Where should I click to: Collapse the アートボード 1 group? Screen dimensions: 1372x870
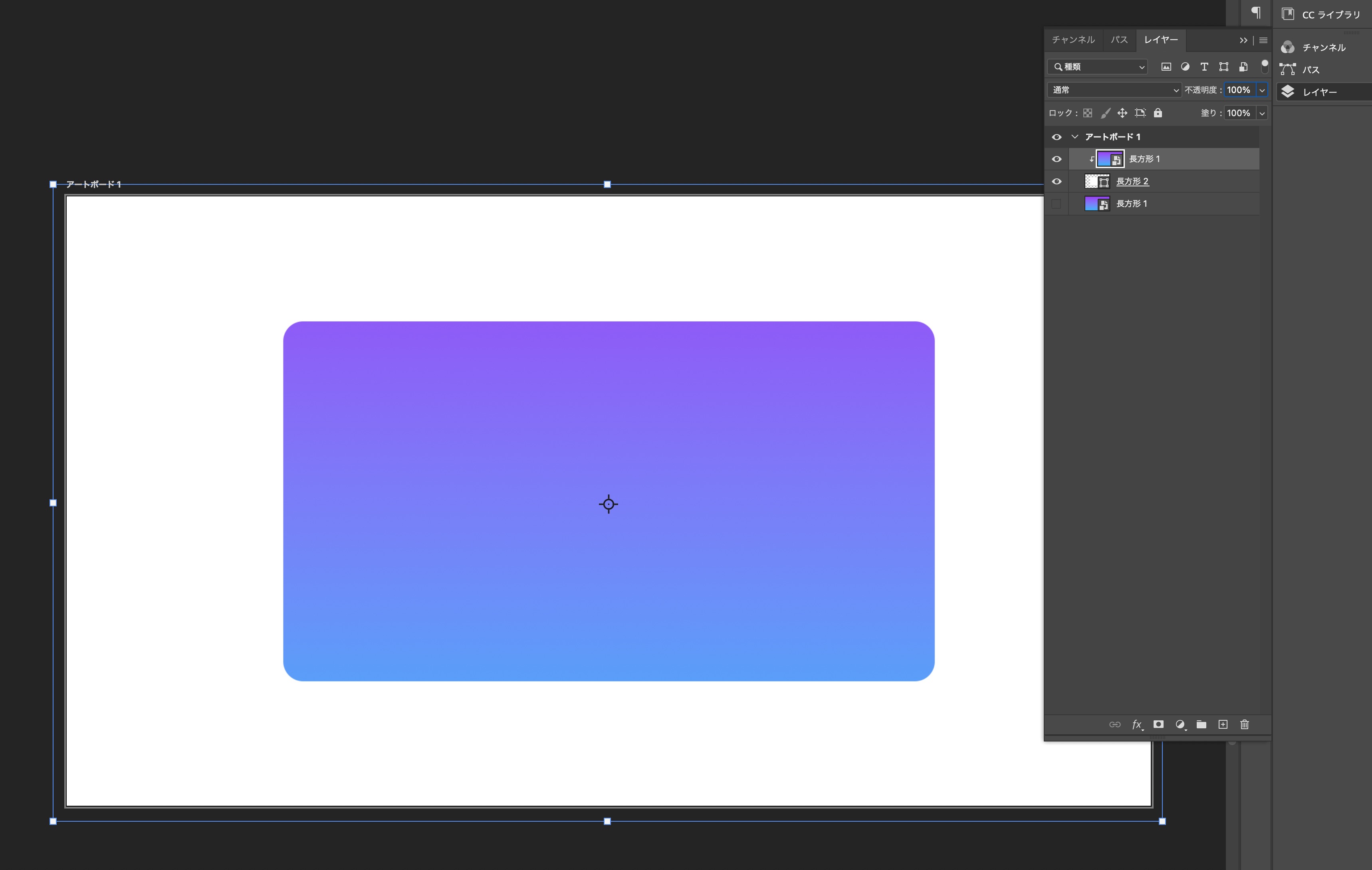tap(1075, 136)
